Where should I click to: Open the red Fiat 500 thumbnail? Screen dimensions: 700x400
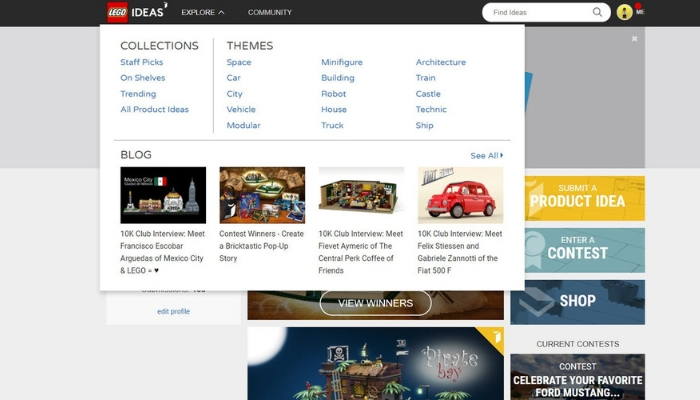click(460, 195)
